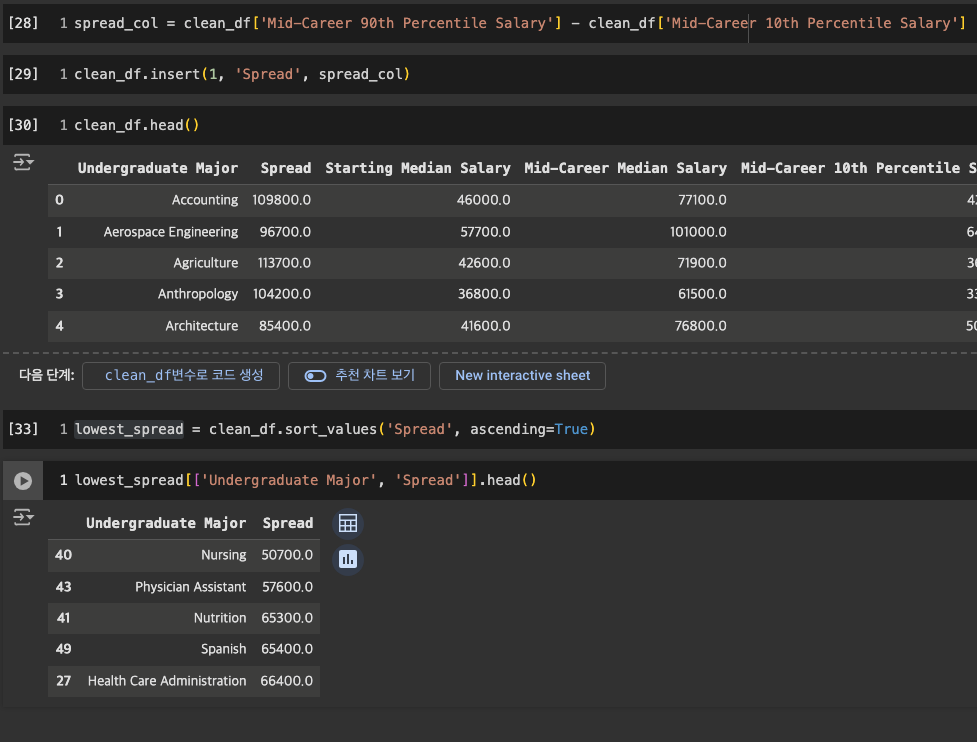977x742 pixels.
Task: Click into cell 33 sort_values code
Action: click(335, 429)
